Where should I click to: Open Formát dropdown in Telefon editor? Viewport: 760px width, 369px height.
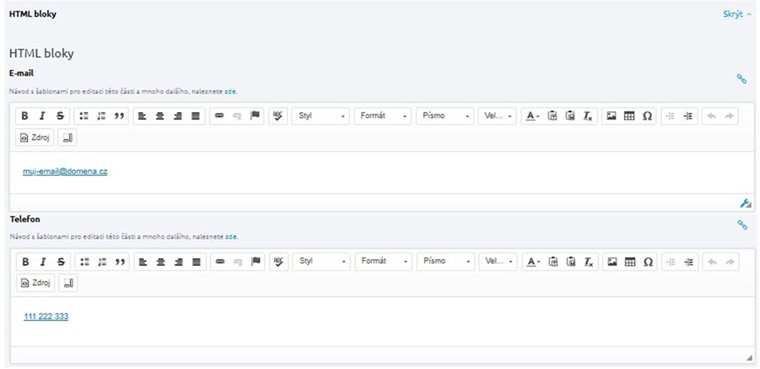383,261
